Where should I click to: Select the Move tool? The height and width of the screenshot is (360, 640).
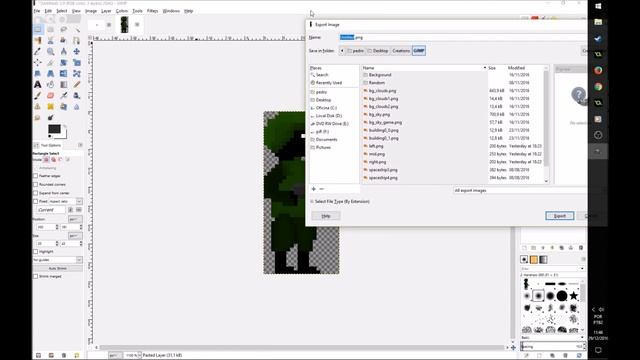[x=77, y=51]
